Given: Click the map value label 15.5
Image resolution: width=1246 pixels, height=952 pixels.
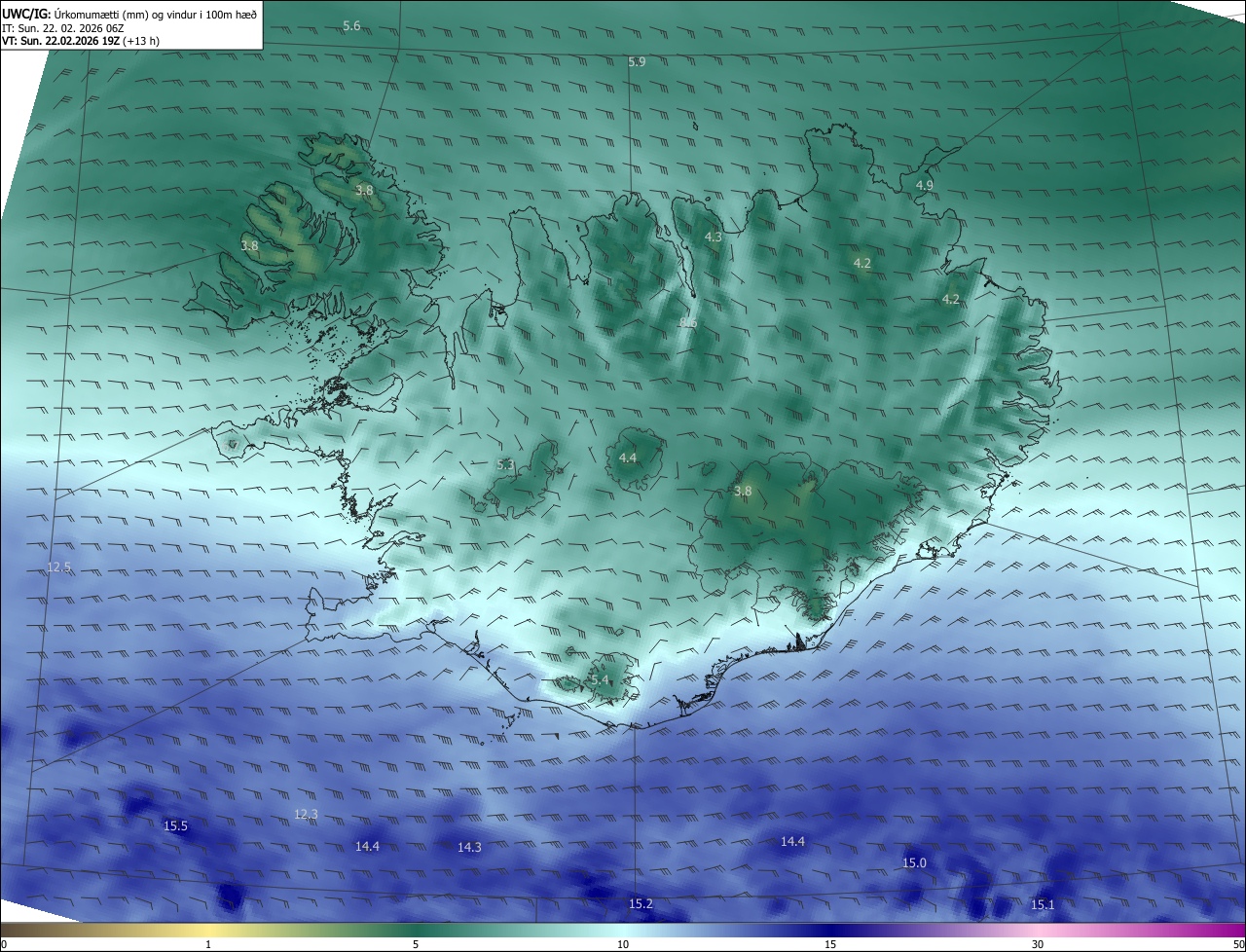Looking at the screenshot, I should tap(175, 825).
